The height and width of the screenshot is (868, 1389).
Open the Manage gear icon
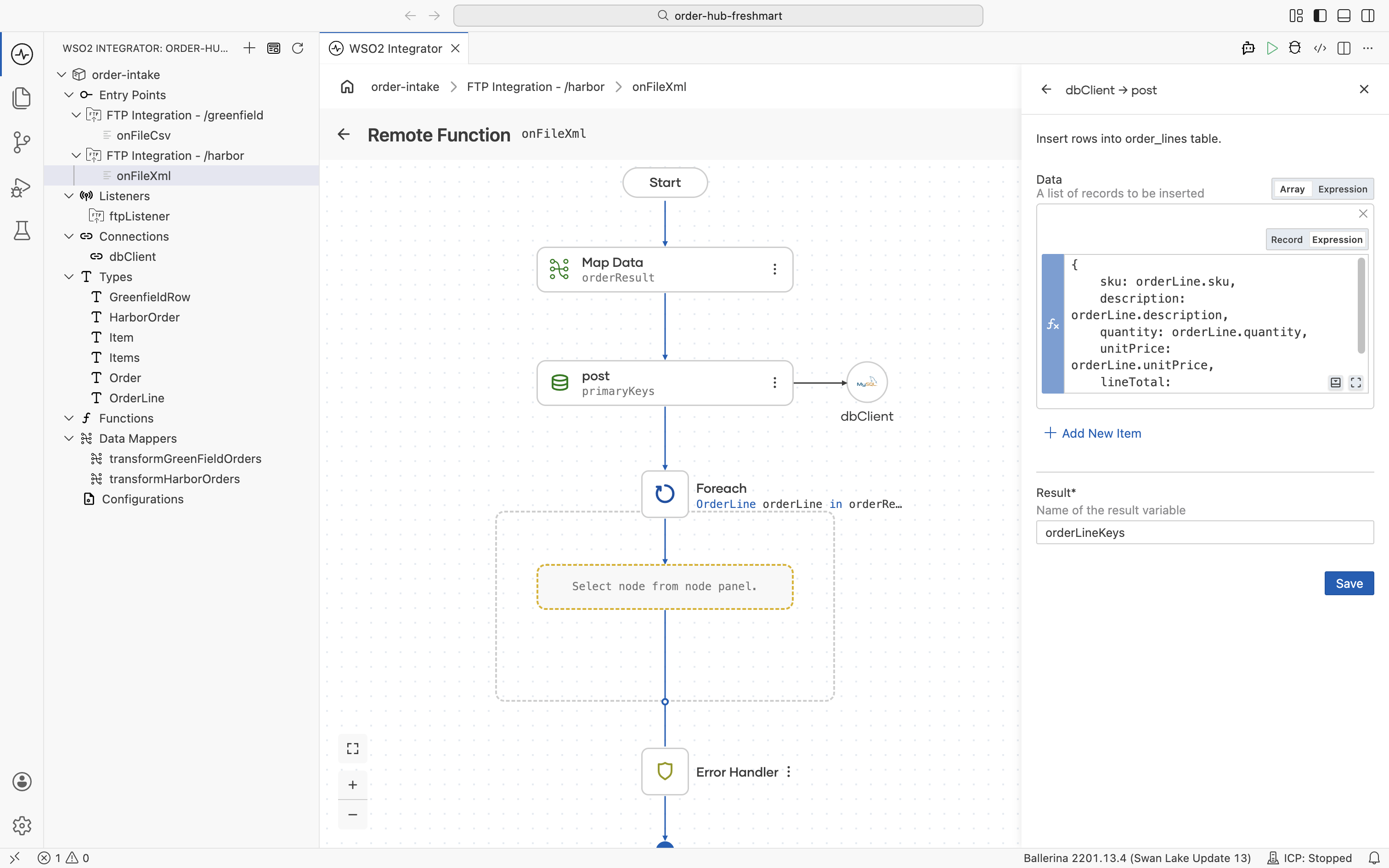click(x=22, y=826)
